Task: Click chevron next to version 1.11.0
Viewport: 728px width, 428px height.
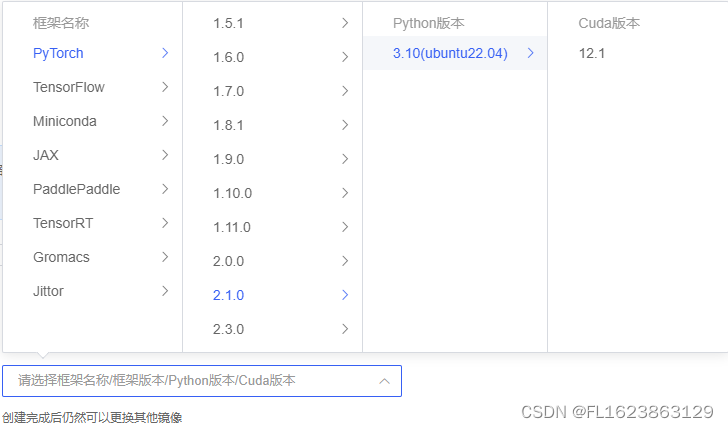Action: click(345, 227)
